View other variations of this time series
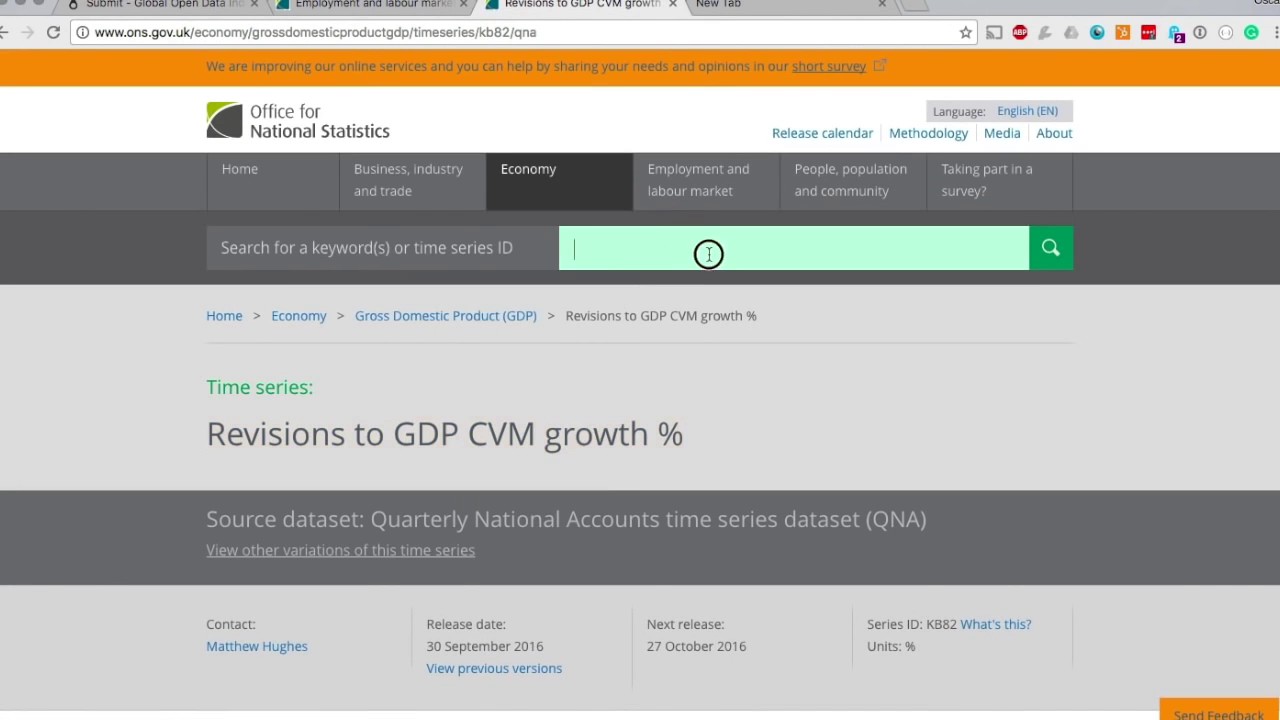This screenshot has height=720, width=1280. click(340, 550)
